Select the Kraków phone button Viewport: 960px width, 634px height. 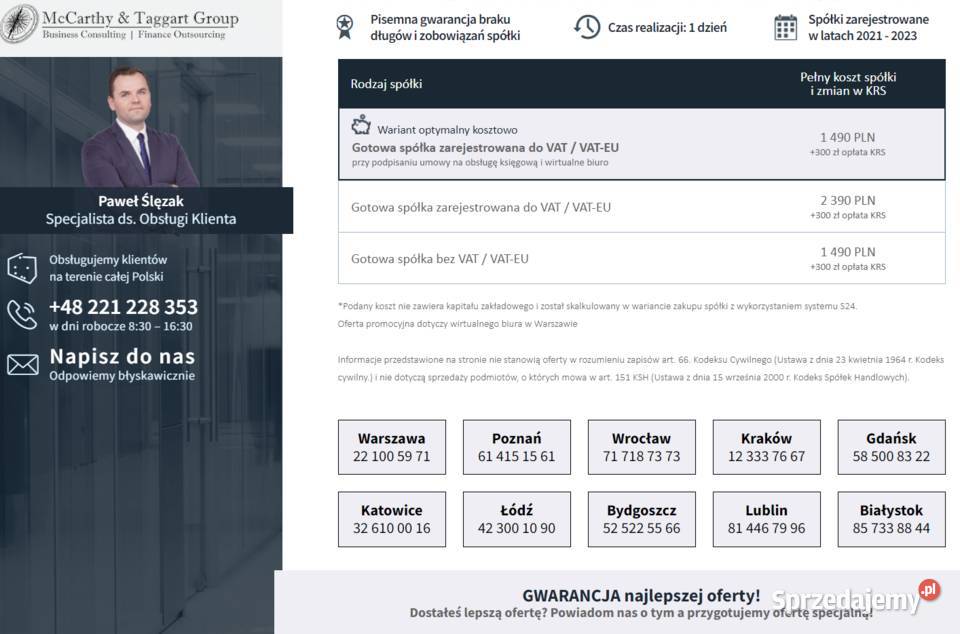click(x=766, y=447)
